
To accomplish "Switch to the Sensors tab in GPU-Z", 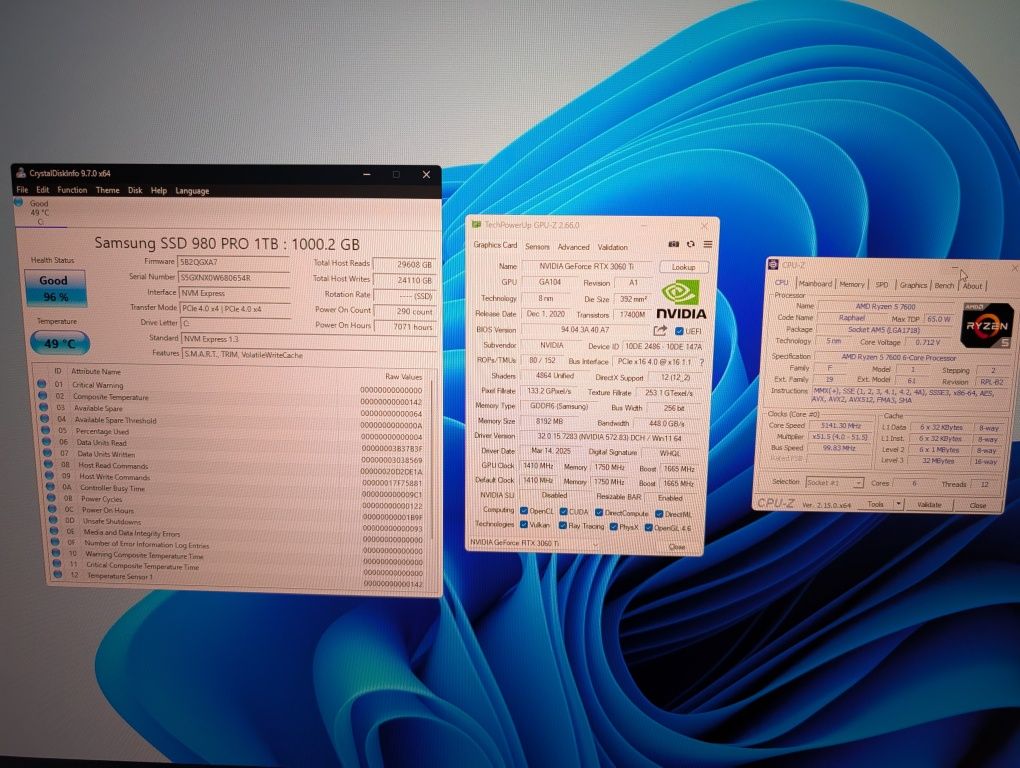I will (x=537, y=246).
